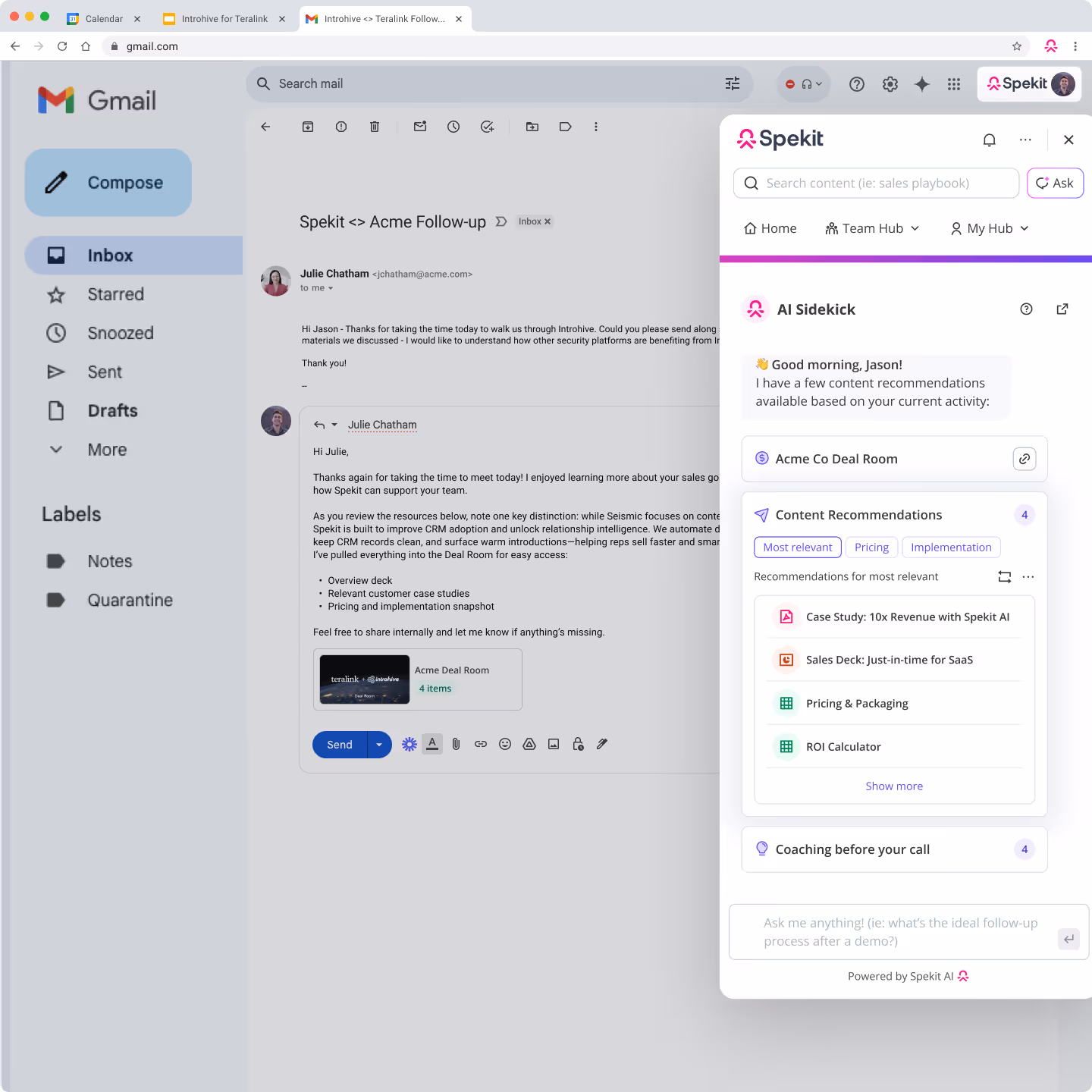Send the reply email
1092x1092 pixels.
tap(340, 745)
